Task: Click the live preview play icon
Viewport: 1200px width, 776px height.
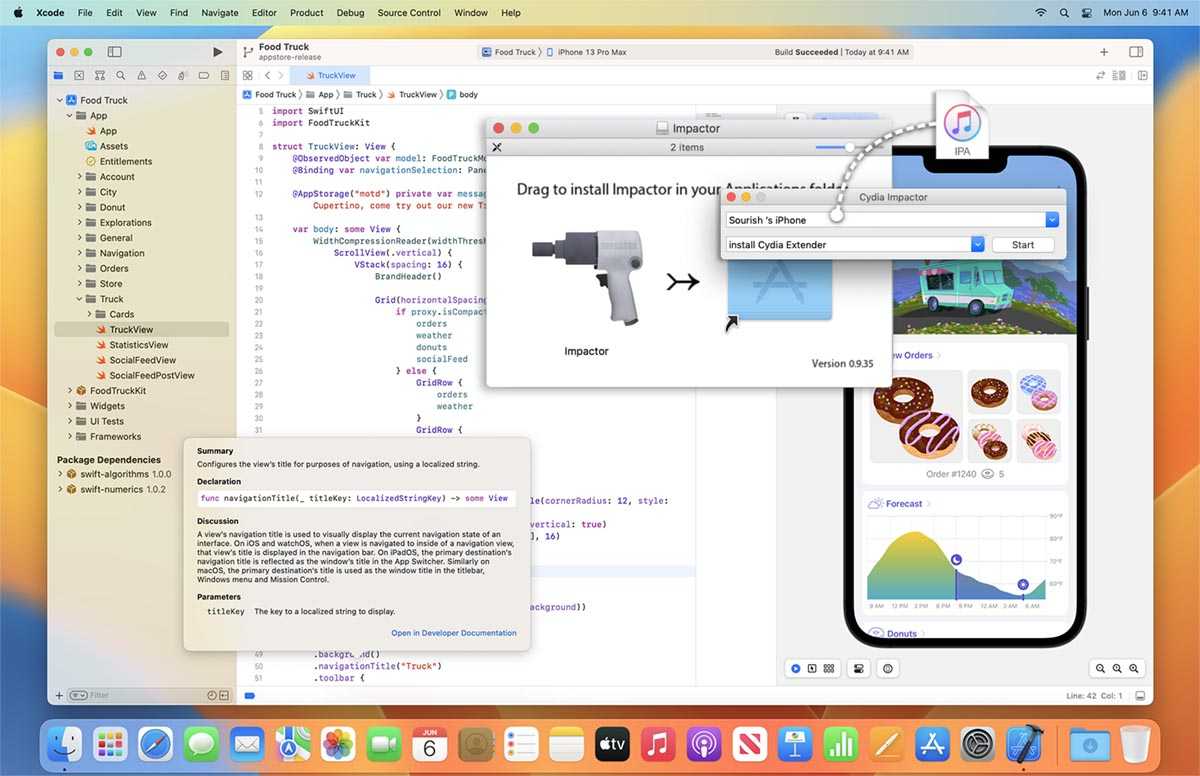Action: click(796, 668)
